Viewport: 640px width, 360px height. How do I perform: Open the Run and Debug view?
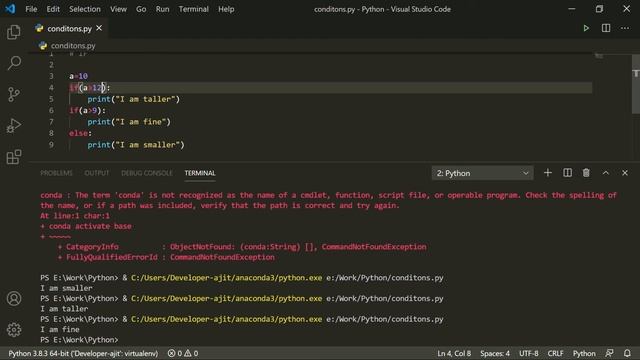pyautogui.click(x=13, y=126)
